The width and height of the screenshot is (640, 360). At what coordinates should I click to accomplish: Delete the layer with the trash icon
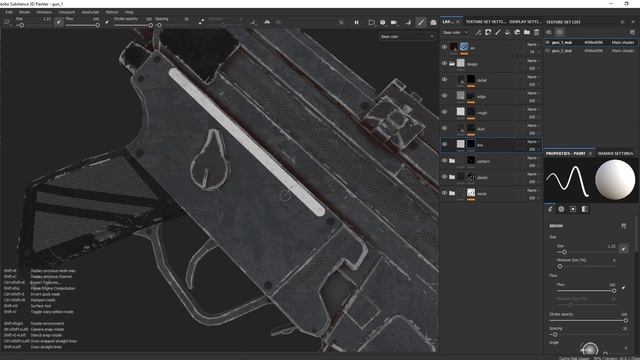(537, 32)
